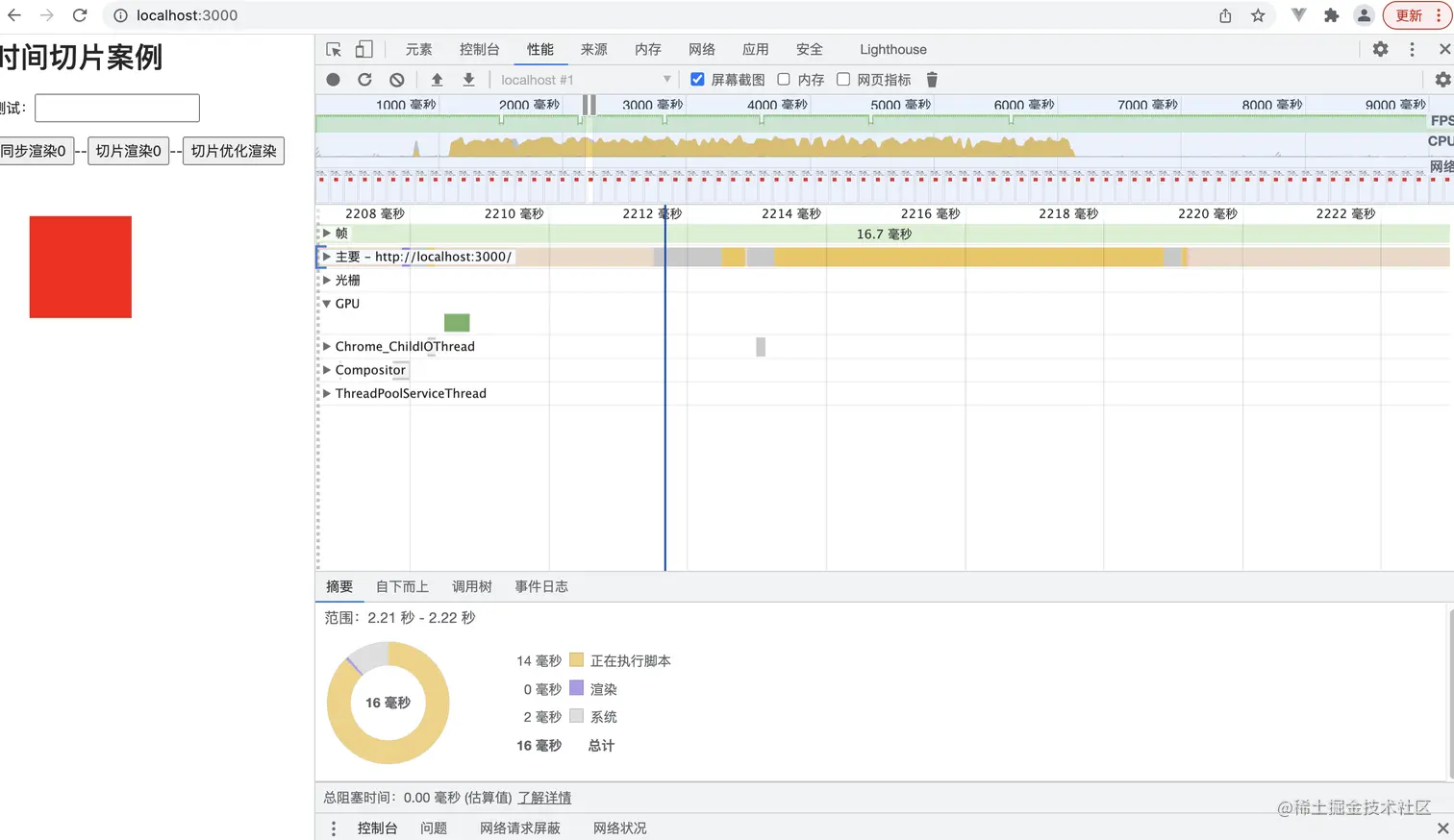This screenshot has width=1454, height=840.
Task: Load a profile with upload icon
Action: pyautogui.click(x=437, y=80)
